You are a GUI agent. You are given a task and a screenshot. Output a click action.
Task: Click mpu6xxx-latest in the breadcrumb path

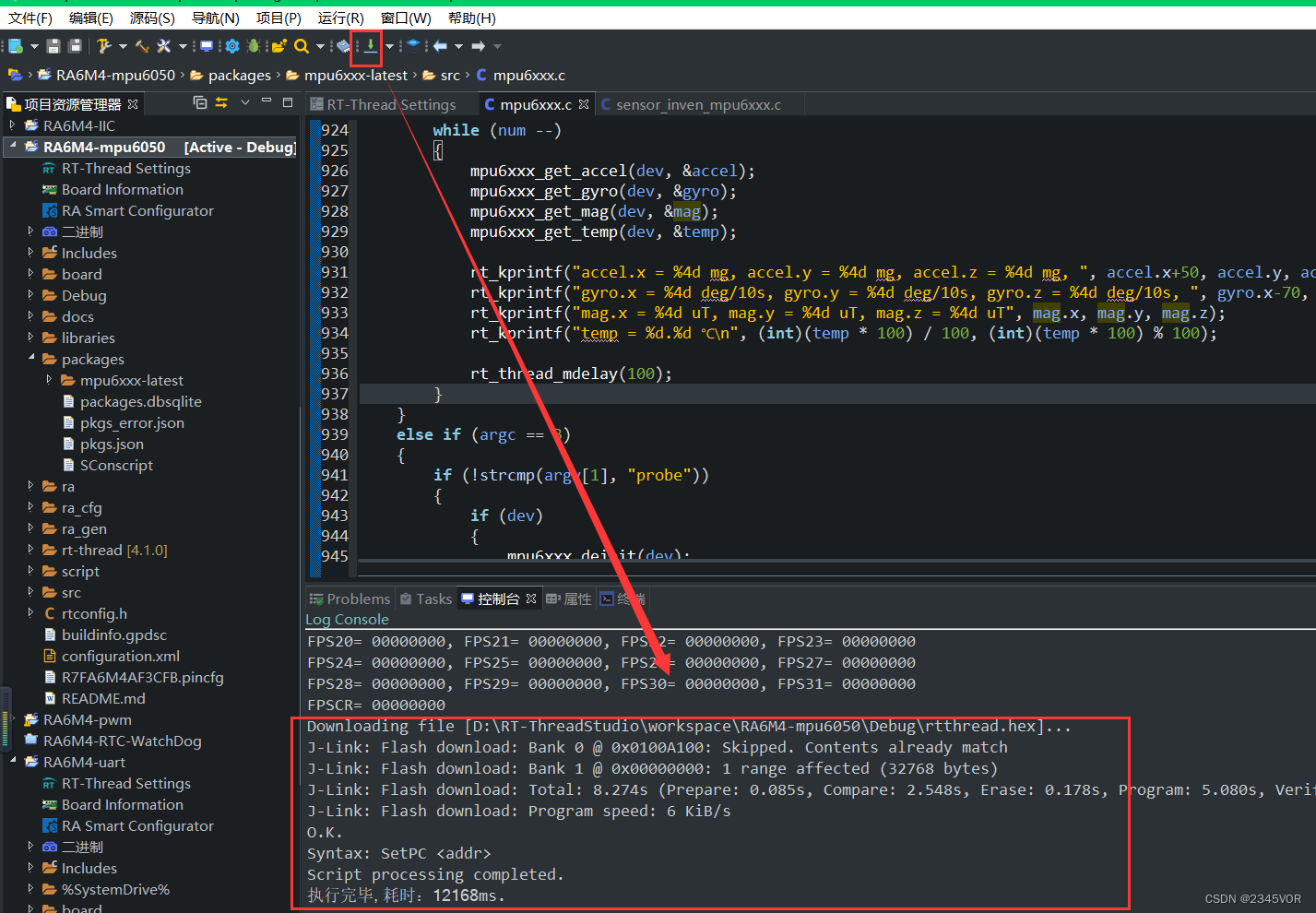coord(355,76)
